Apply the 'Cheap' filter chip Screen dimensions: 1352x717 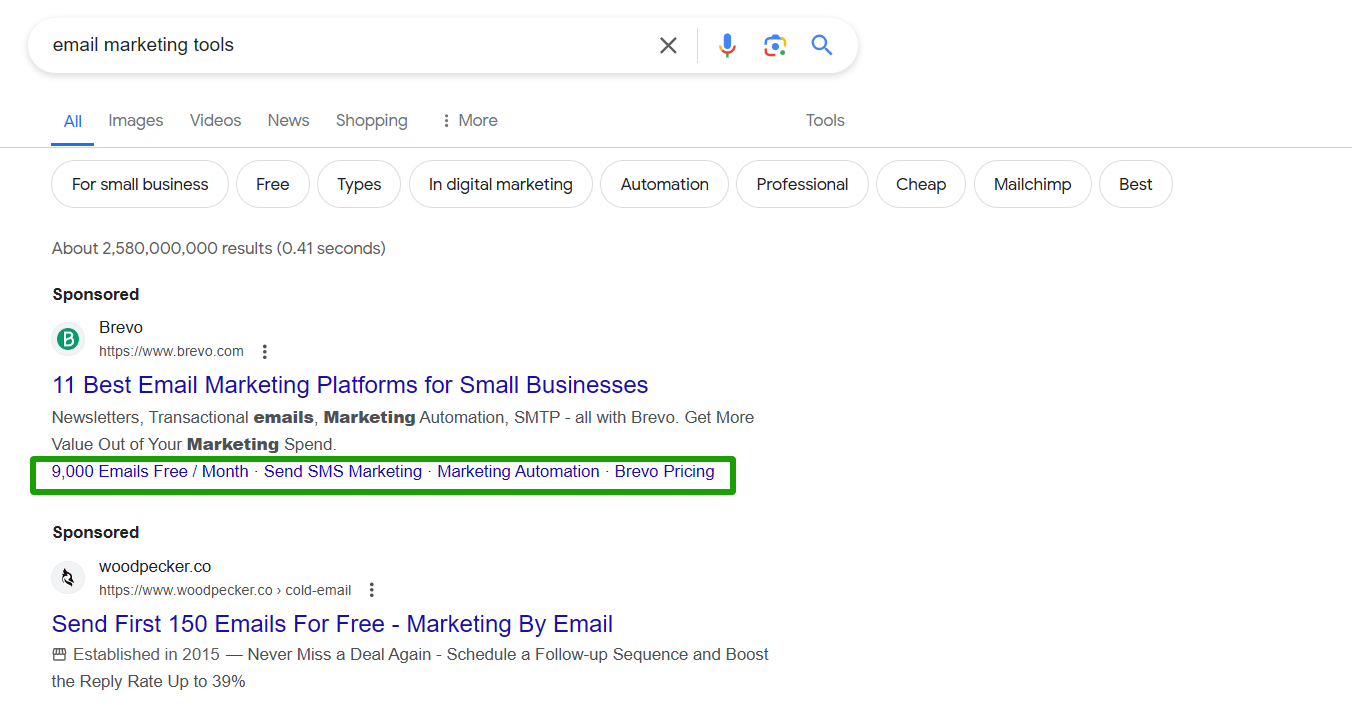point(921,184)
